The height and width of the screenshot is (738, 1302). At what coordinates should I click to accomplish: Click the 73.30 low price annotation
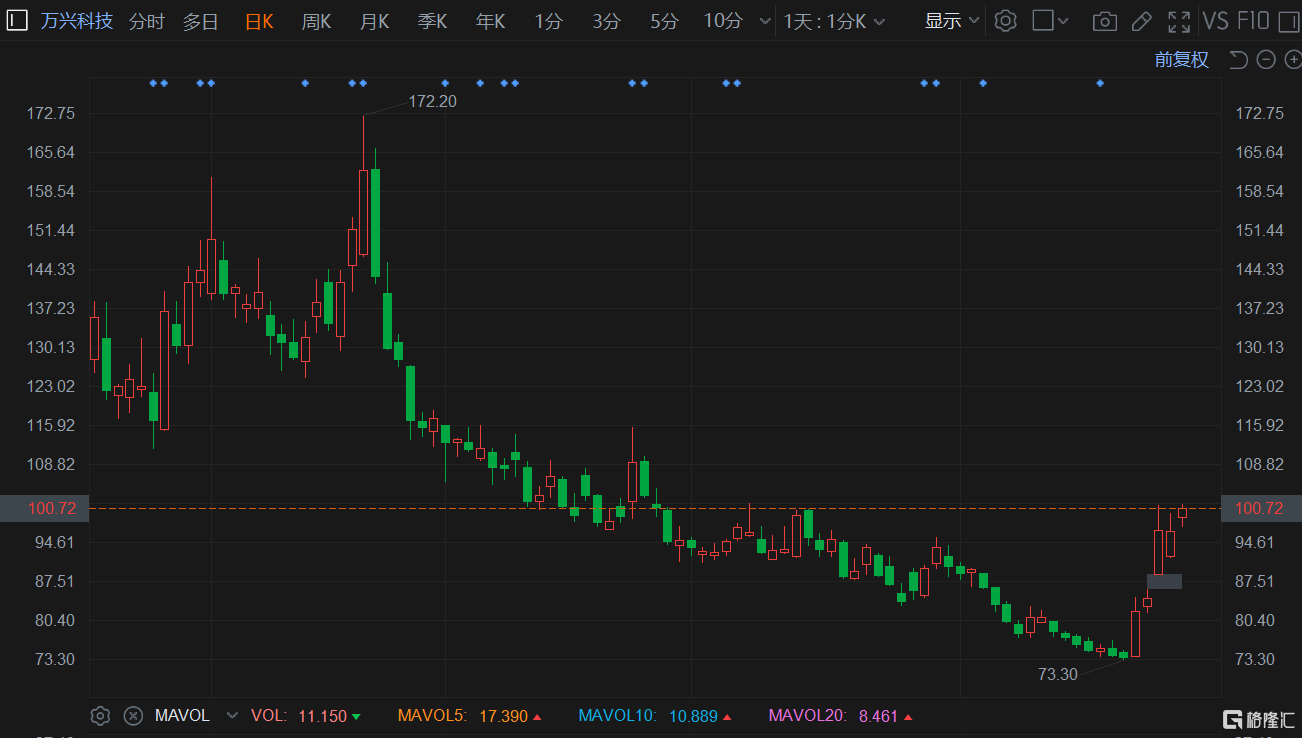tap(1058, 674)
